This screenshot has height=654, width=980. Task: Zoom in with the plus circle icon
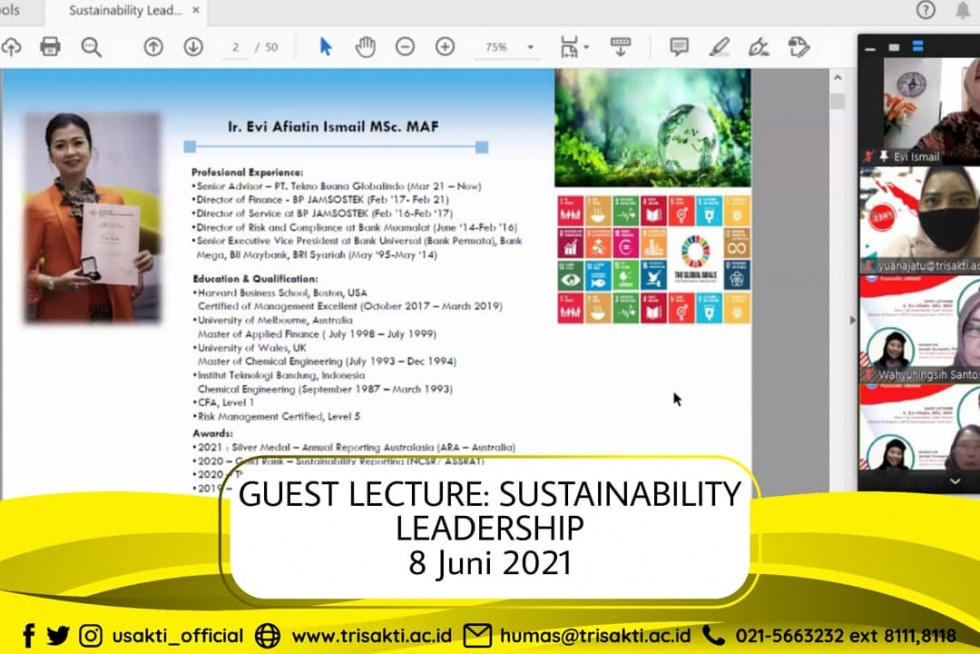[x=445, y=47]
